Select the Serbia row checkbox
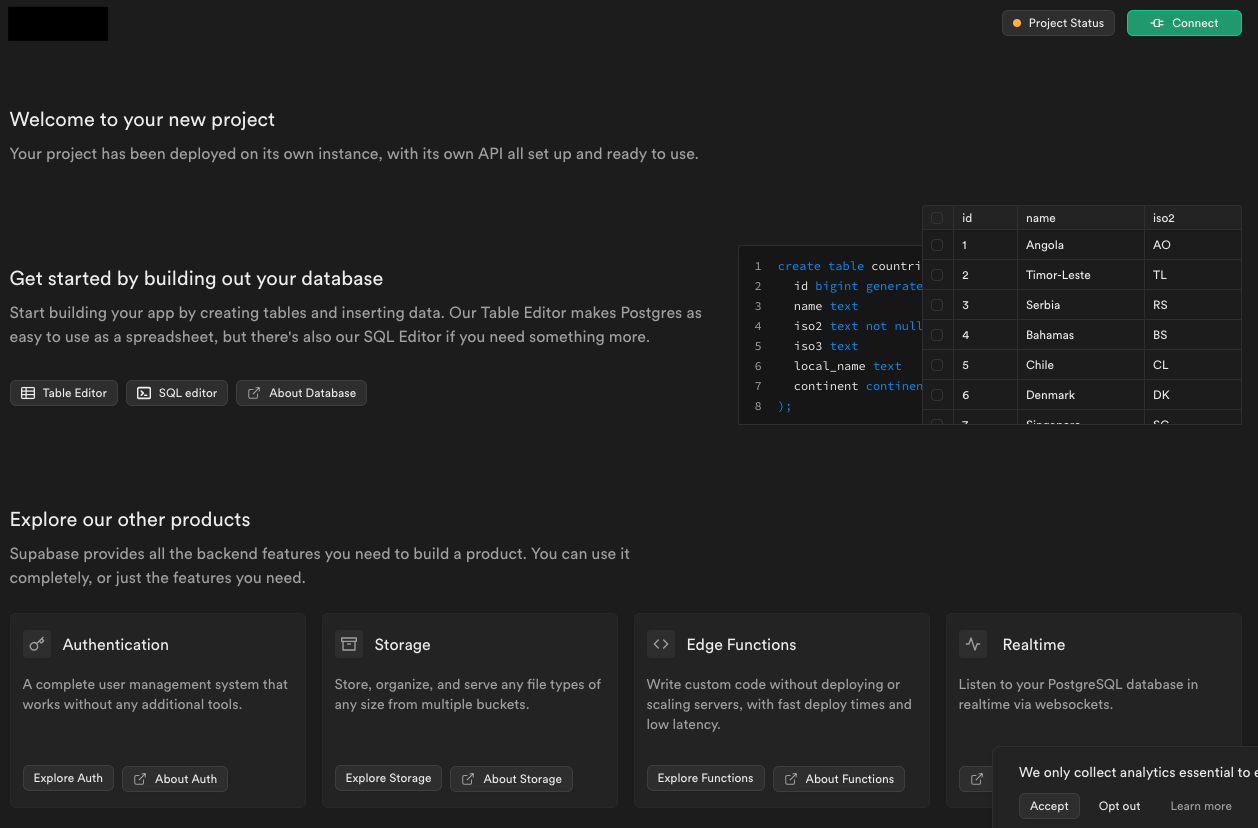Viewport: 1258px width, 828px height. 937,305
